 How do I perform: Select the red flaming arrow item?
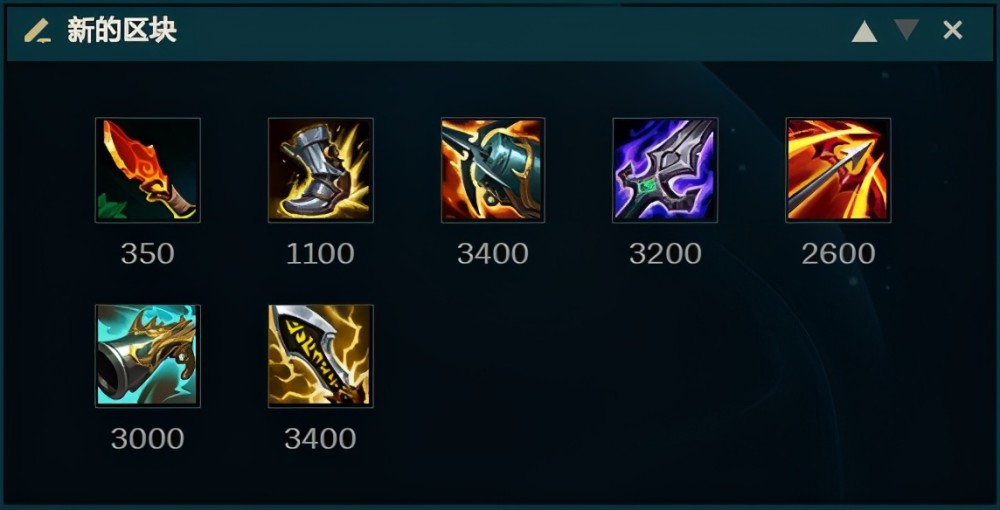click(838, 170)
